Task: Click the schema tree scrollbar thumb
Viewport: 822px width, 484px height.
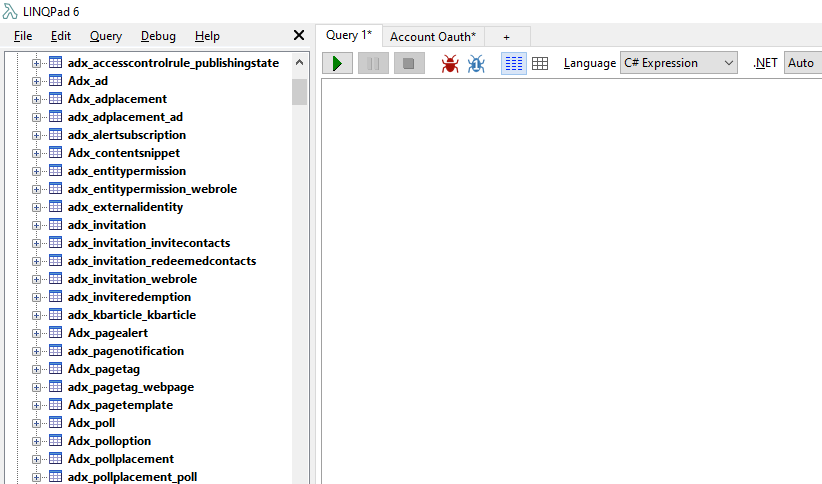Action: 299,92
